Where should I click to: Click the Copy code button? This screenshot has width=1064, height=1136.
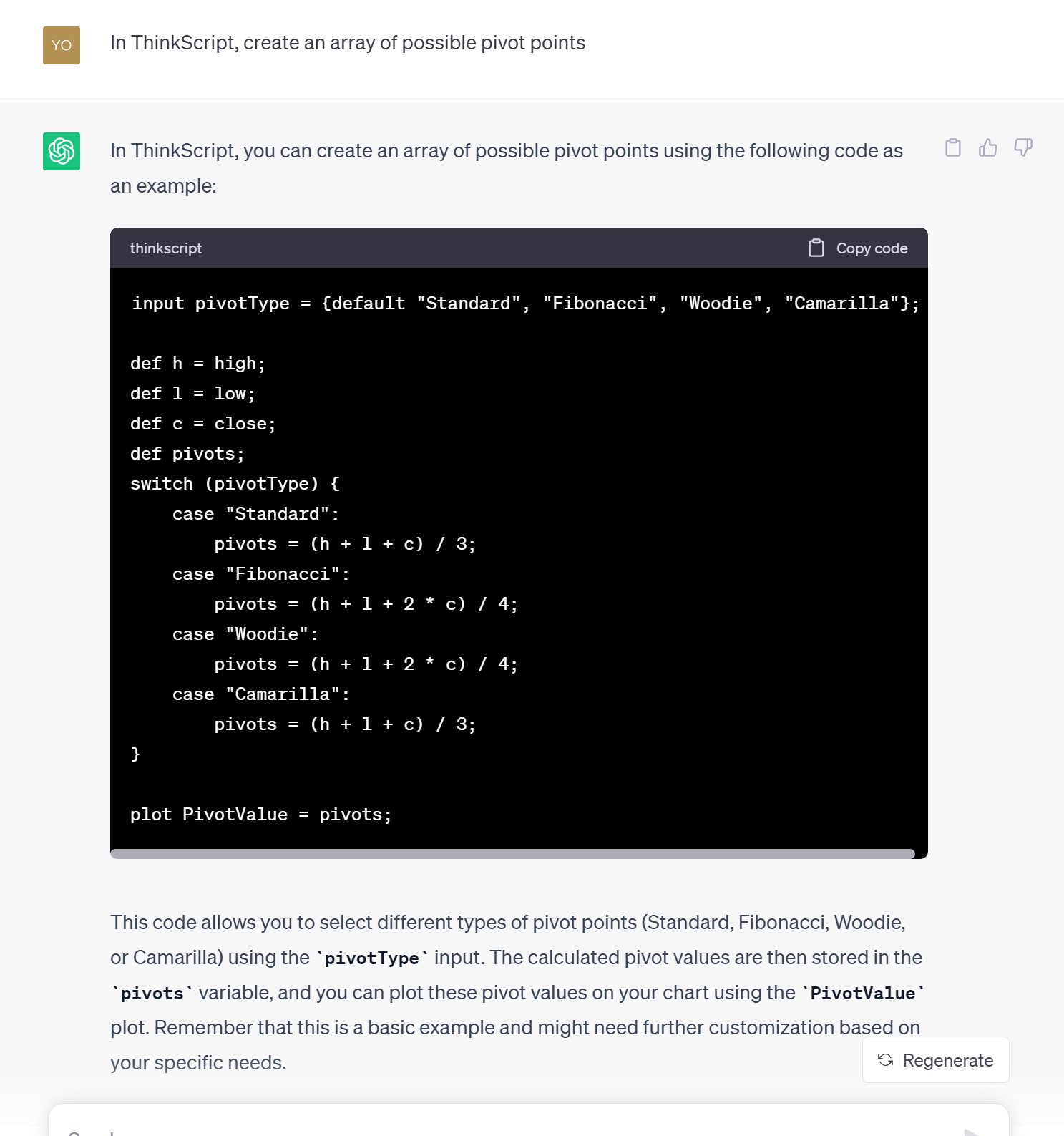click(858, 248)
